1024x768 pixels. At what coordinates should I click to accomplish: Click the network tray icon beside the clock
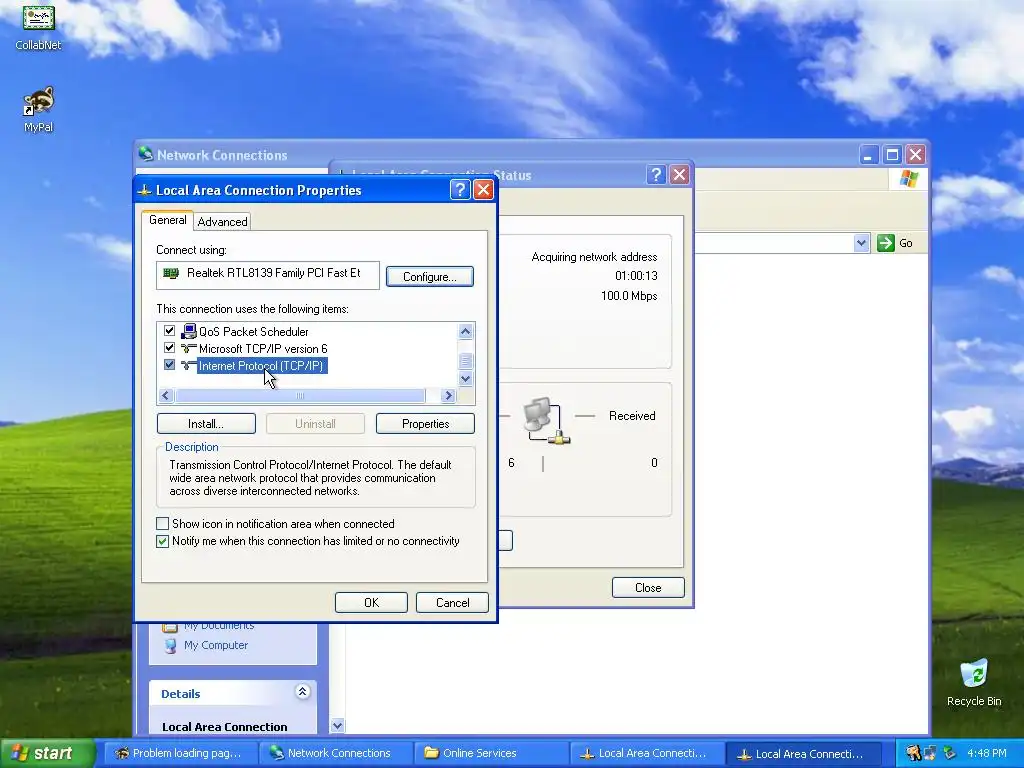(950, 753)
